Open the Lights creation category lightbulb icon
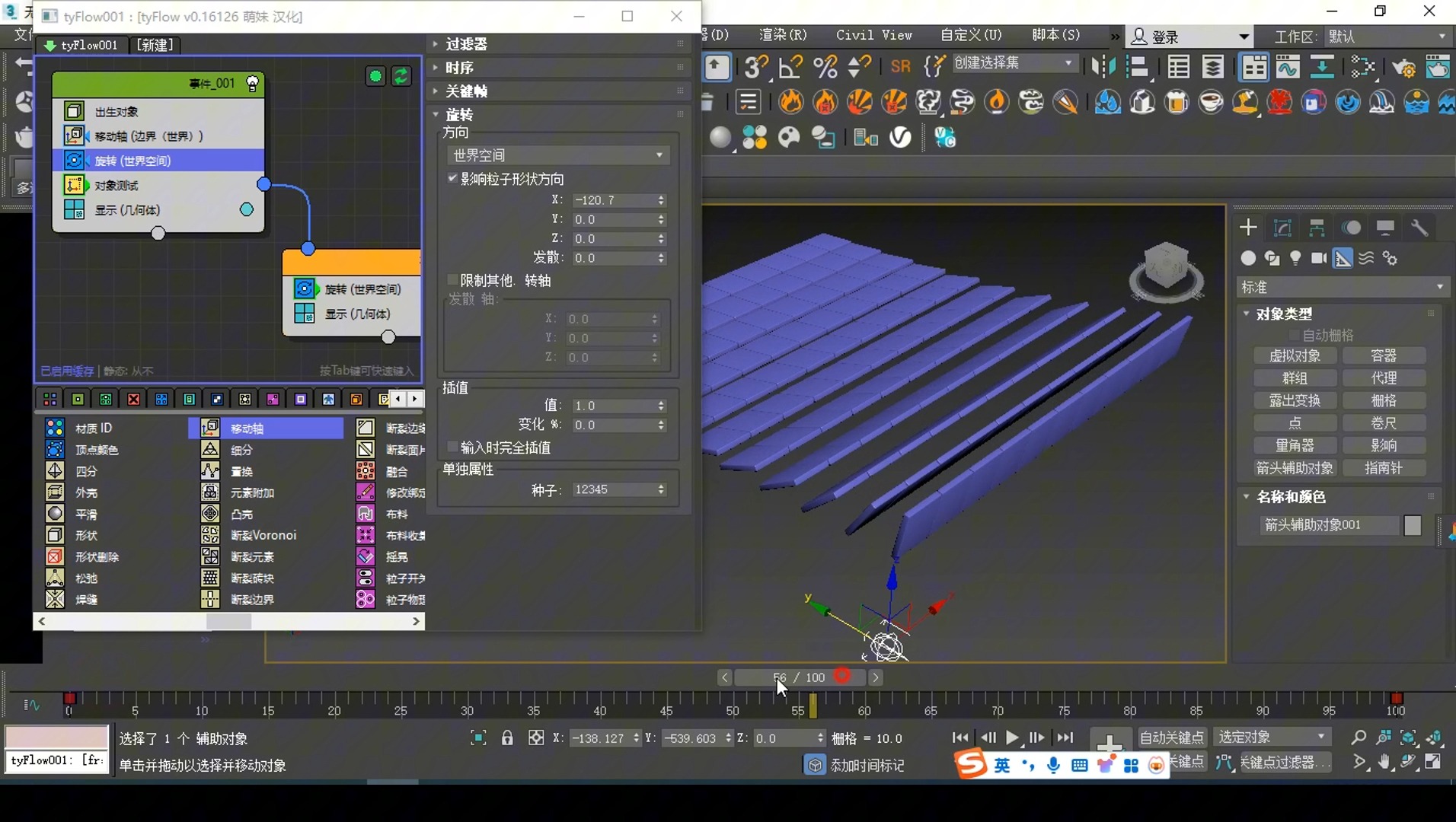 tap(1297, 259)
